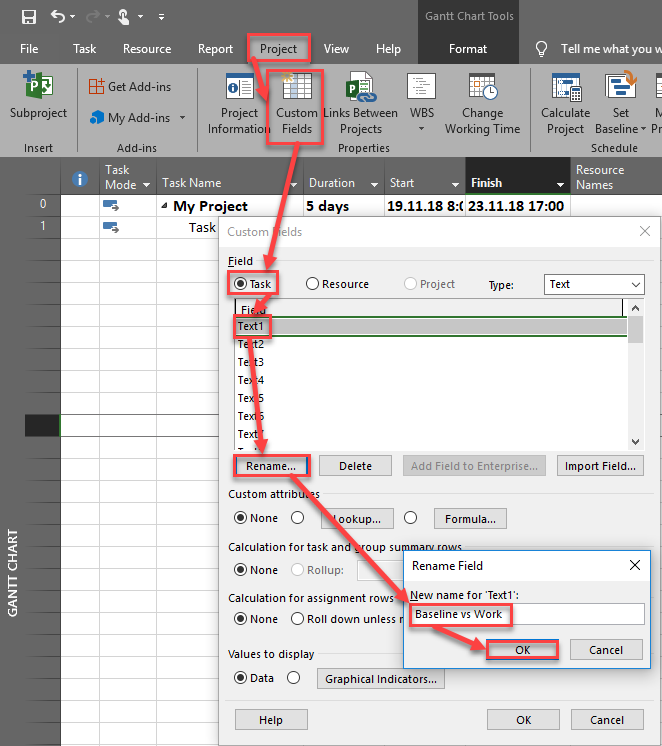Select the Task field radio button
662x746 pixels.
[x=241, y=284]
